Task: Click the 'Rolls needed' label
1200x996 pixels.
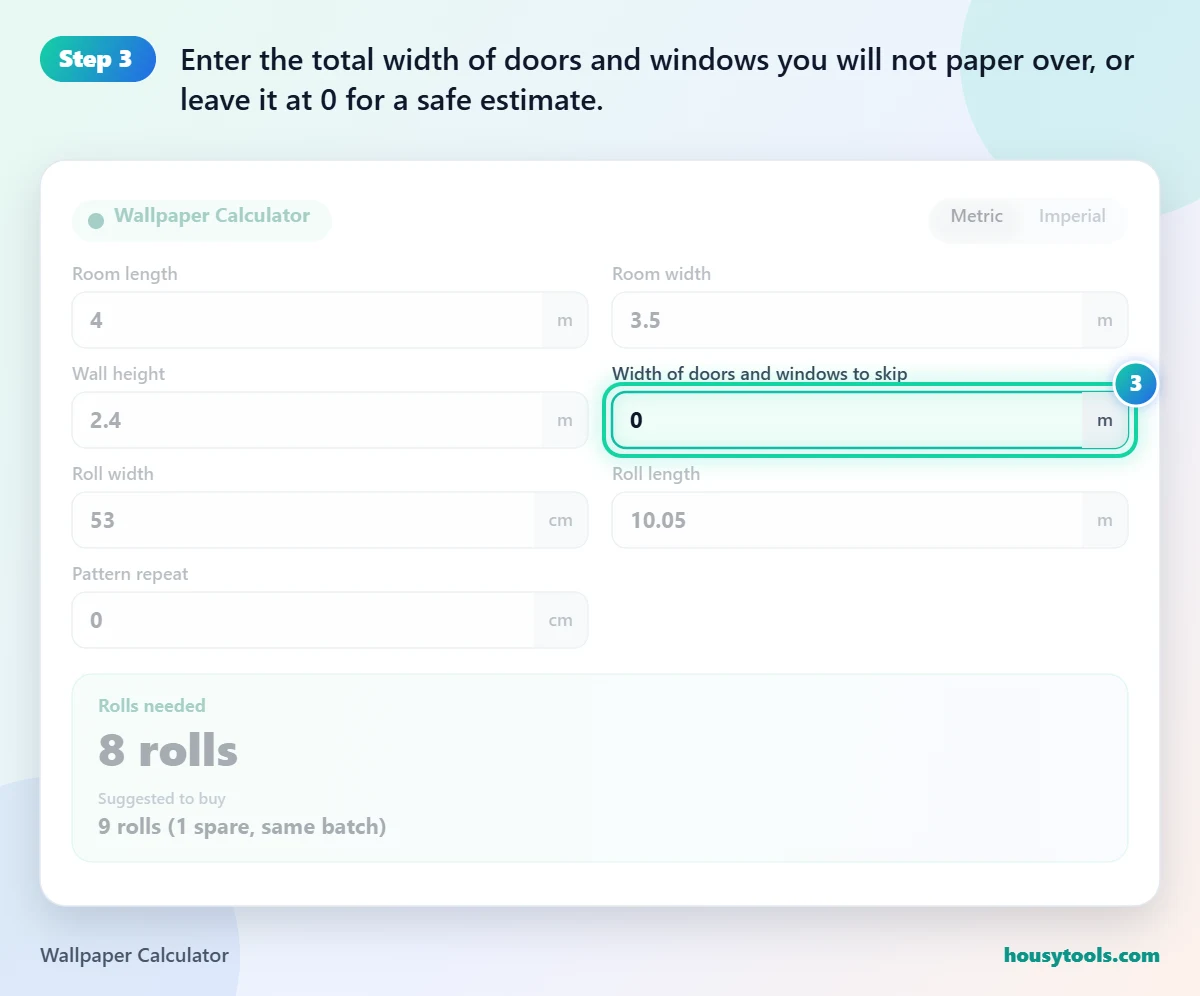Action: 152,705
